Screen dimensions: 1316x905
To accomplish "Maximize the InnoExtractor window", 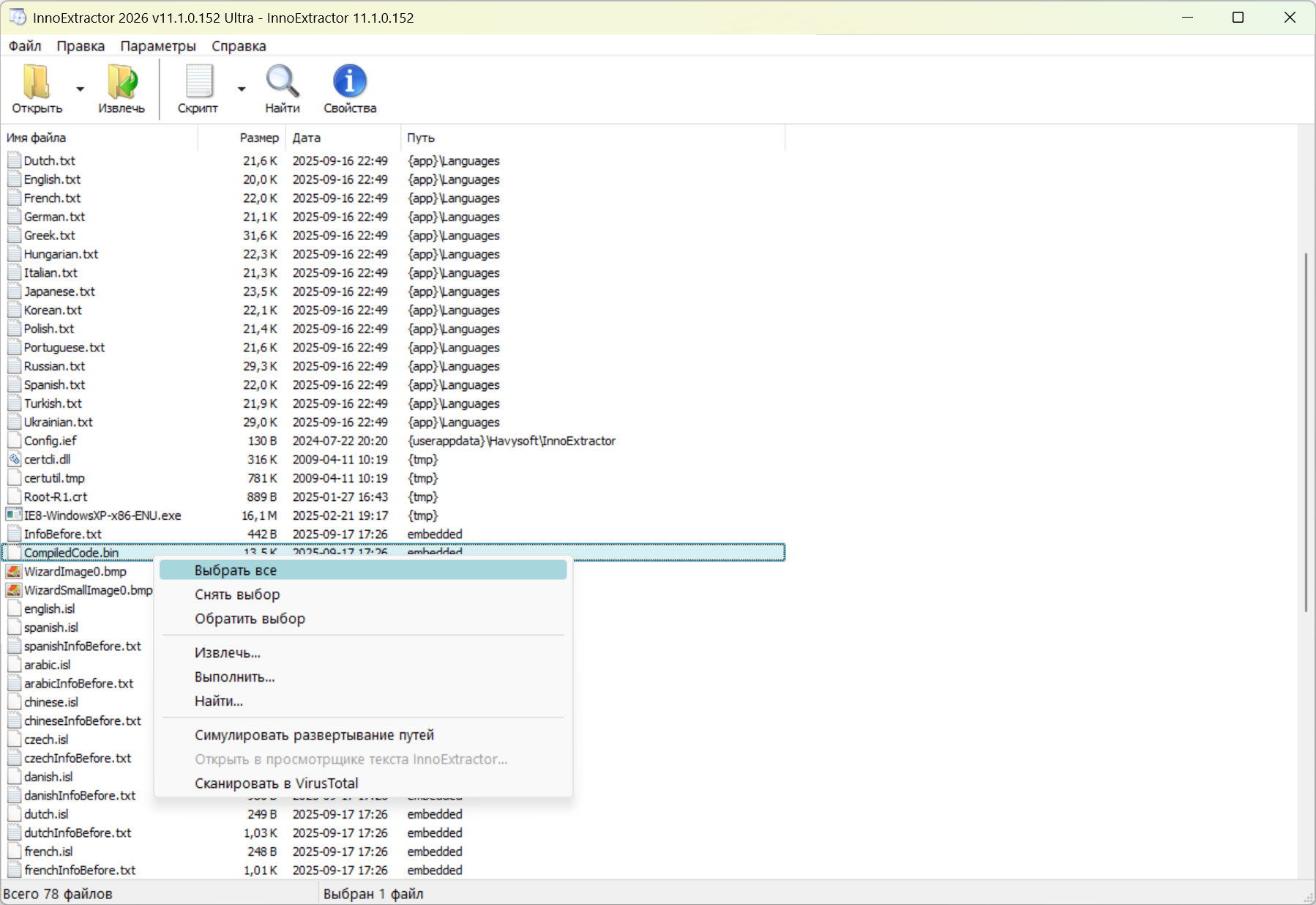I will click(x=1238, y=17).
